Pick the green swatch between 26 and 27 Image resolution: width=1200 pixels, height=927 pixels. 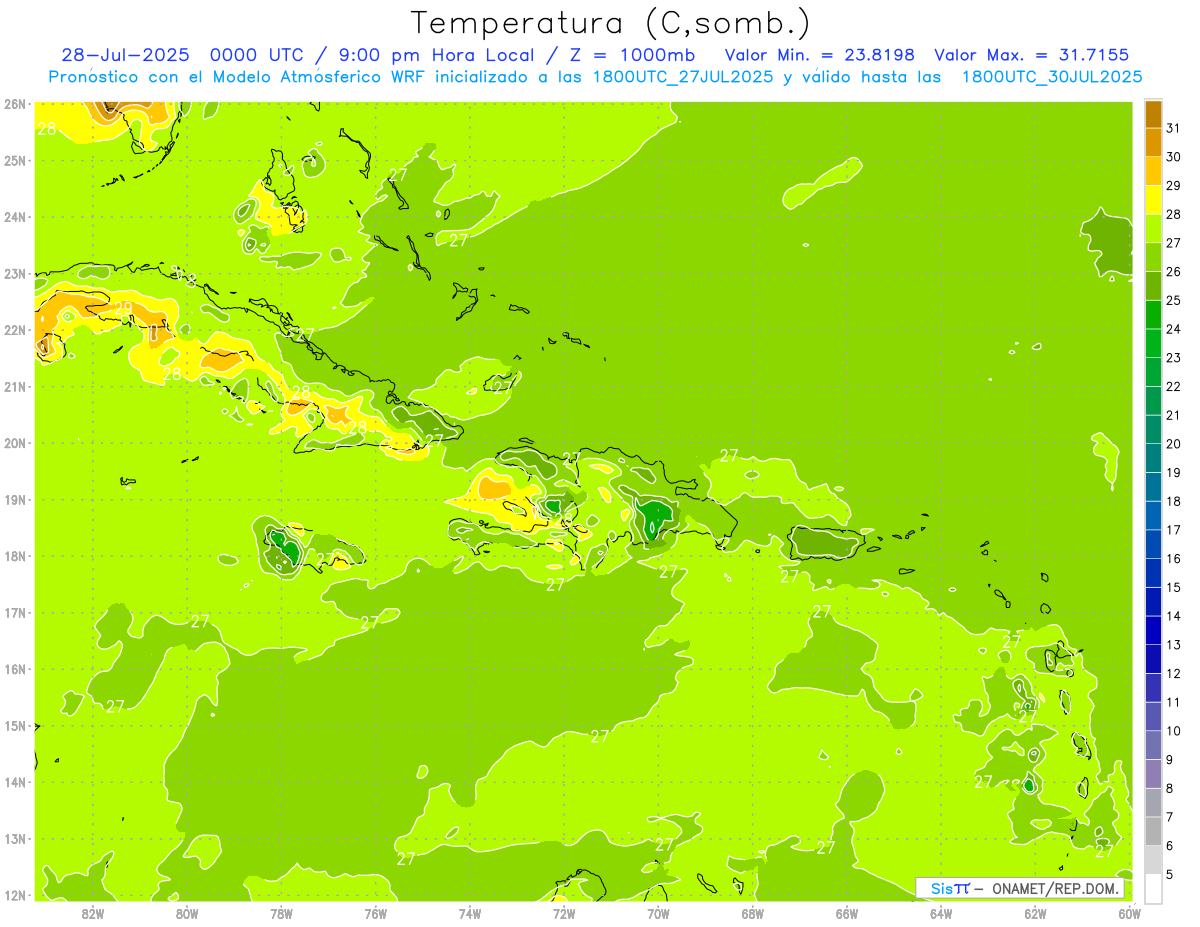point(1153,256)
